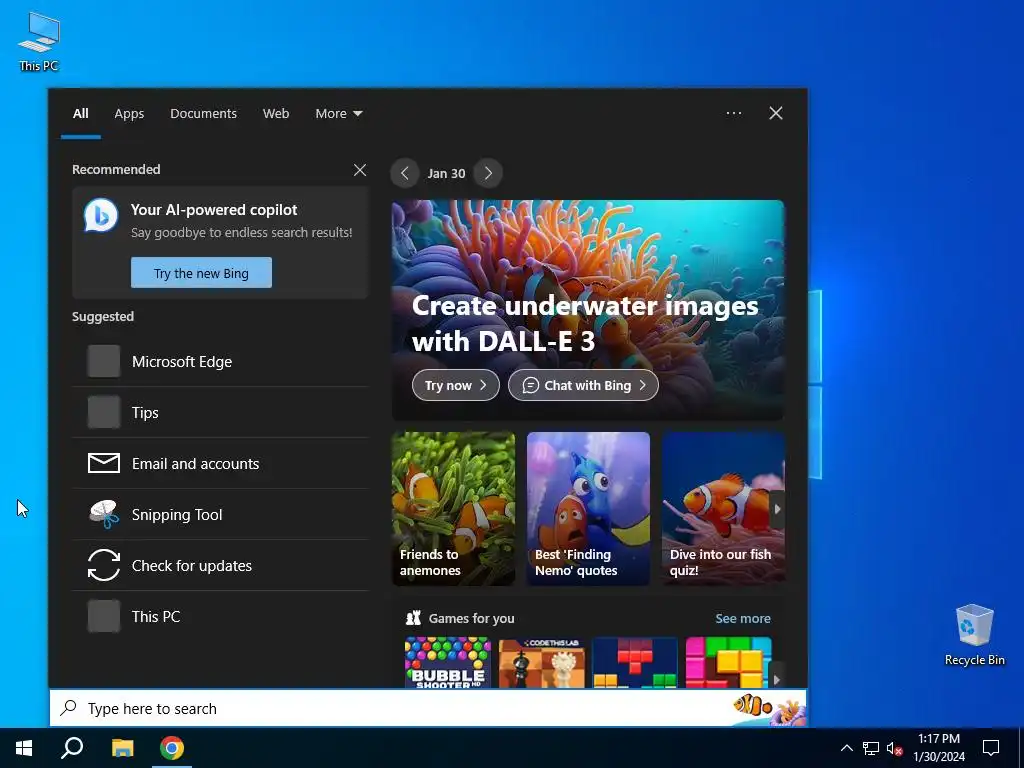Screen dimensions: 1024x768
Task: Show hidden system tray icons
Action: coord(846,748)
